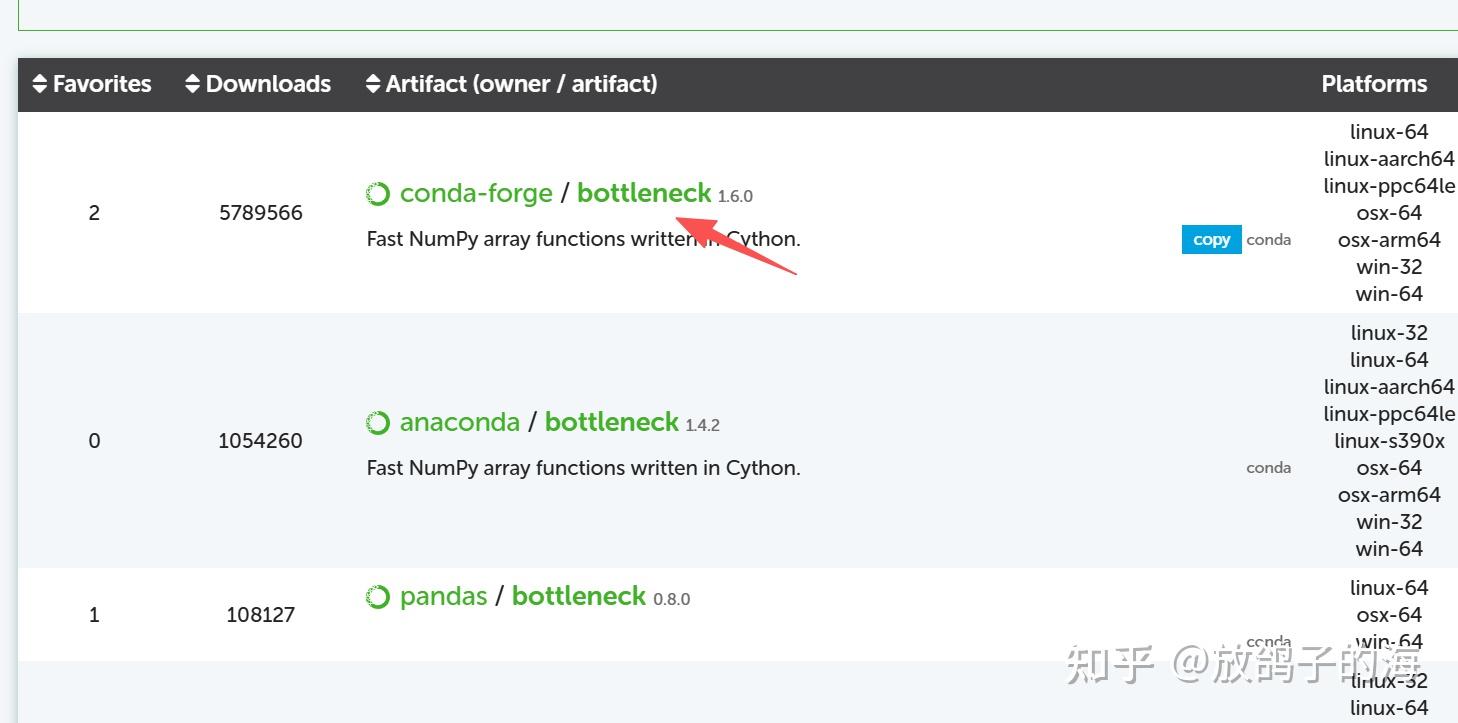Click the Anaconda logo beside pandas owner
The width and height of the screenshot is (1458, 723).
pos(378,597)
